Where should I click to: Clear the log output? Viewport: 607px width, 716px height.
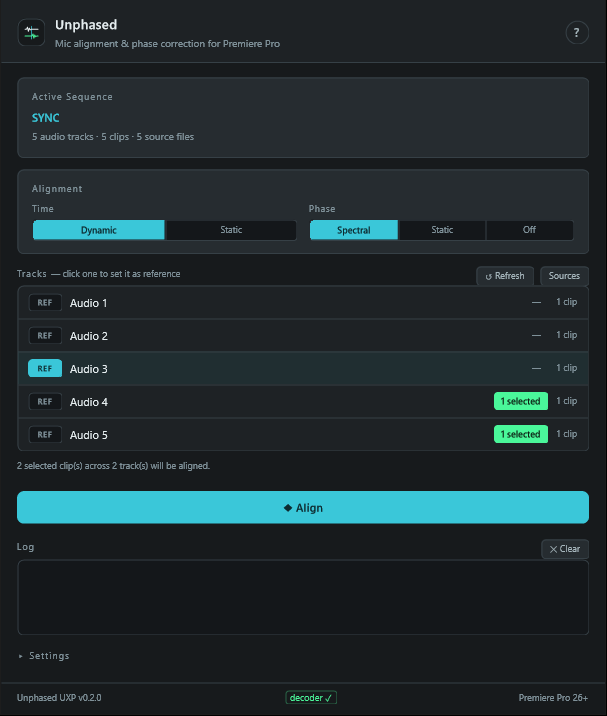565,549
